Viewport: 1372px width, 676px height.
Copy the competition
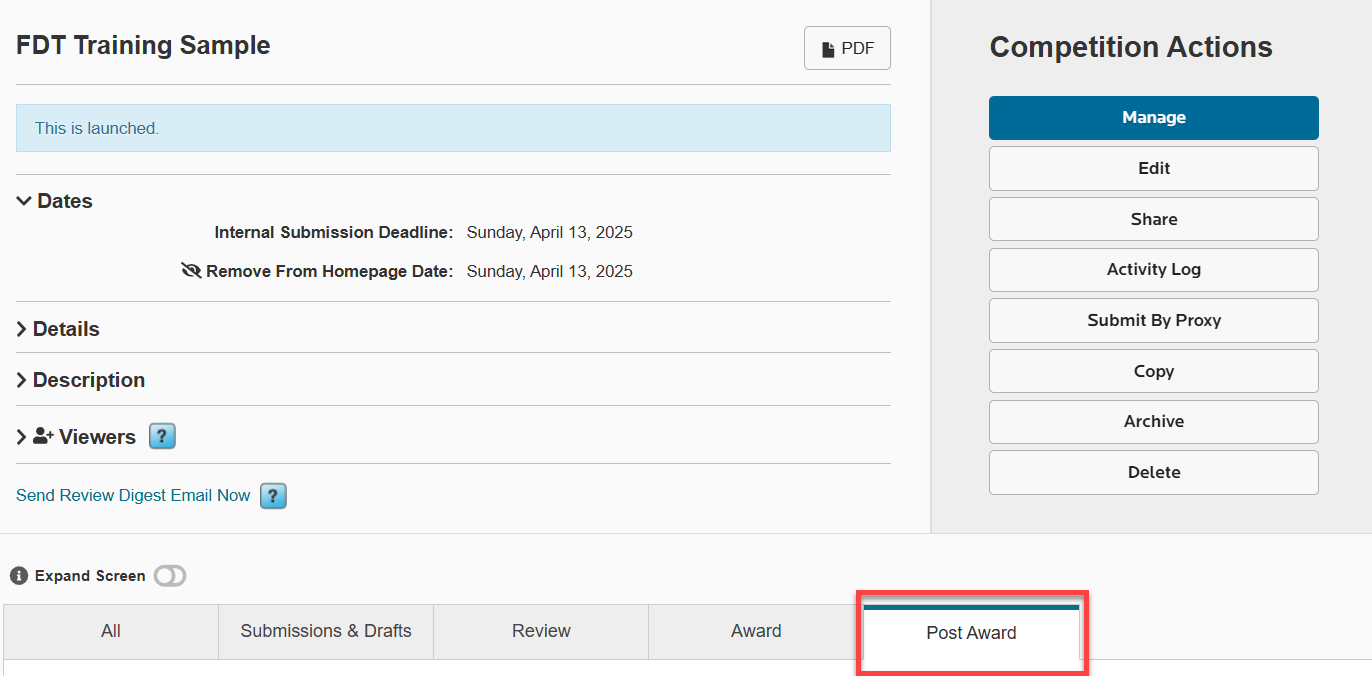click(1153, 371)
